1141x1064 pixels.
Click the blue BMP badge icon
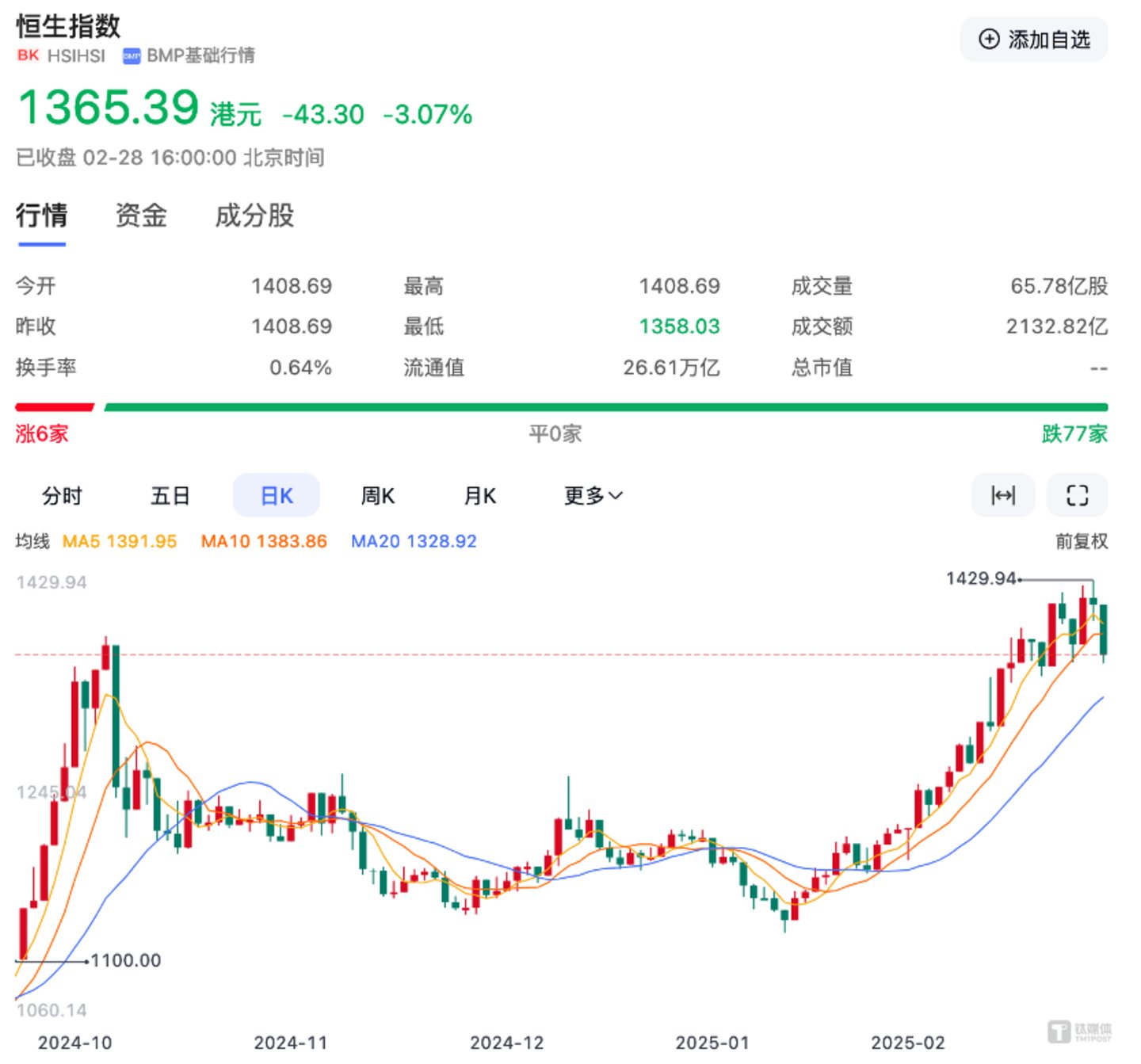click(x=132, y=55)
